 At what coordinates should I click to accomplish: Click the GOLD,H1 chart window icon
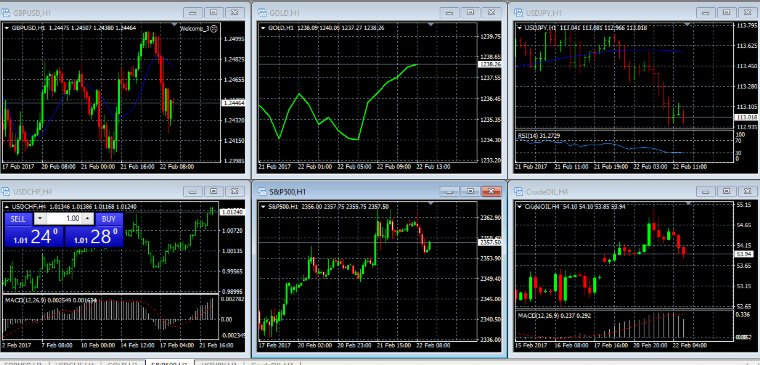point(262,12)
